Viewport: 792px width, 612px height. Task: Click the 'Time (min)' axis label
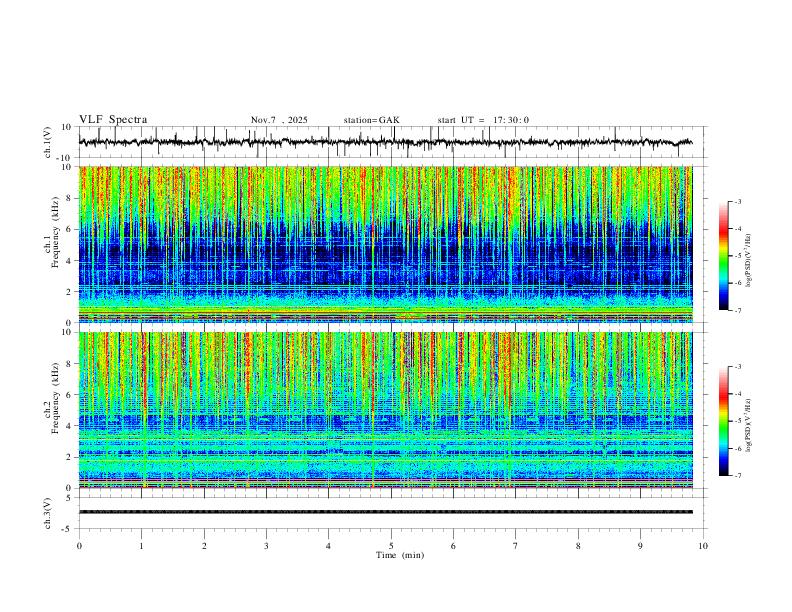point(400,555)
